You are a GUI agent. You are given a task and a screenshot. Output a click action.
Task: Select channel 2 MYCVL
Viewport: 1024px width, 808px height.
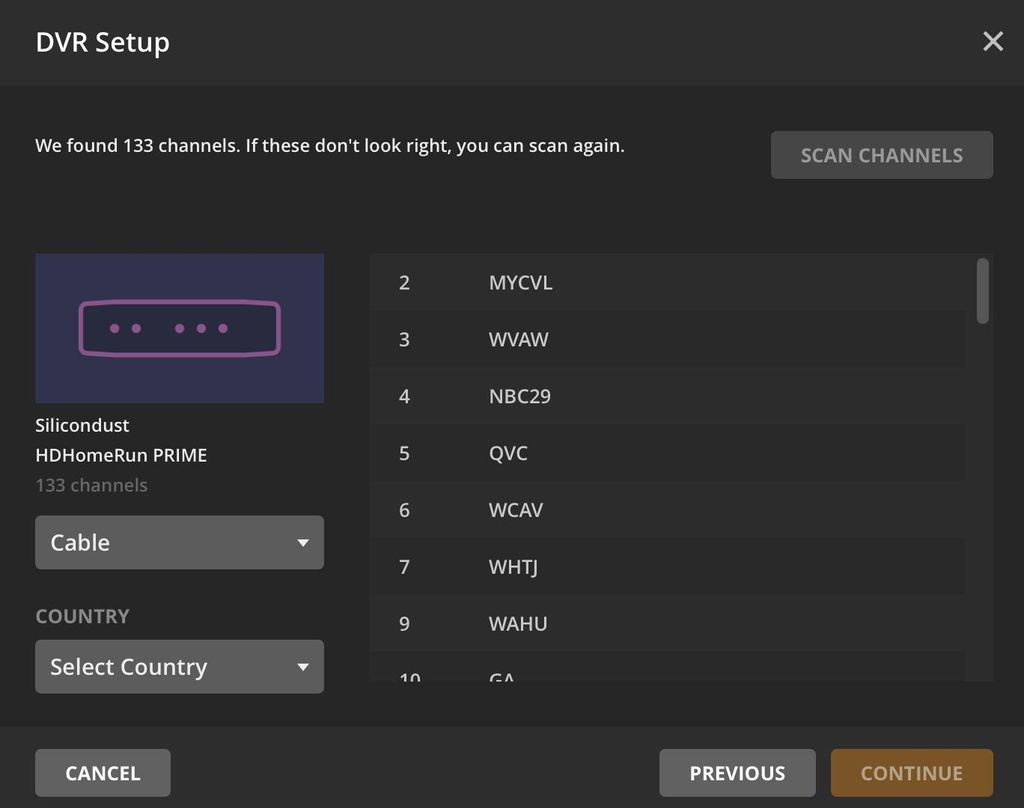click(x=666, y=282)
